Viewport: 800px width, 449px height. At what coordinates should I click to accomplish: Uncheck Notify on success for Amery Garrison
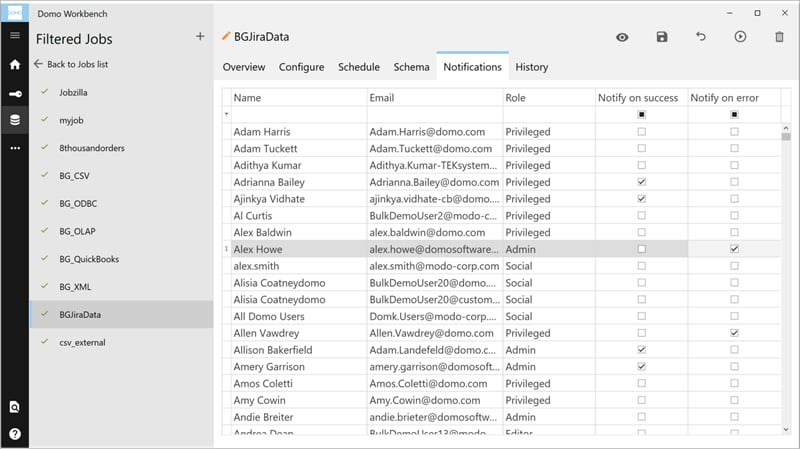(641, 366)
